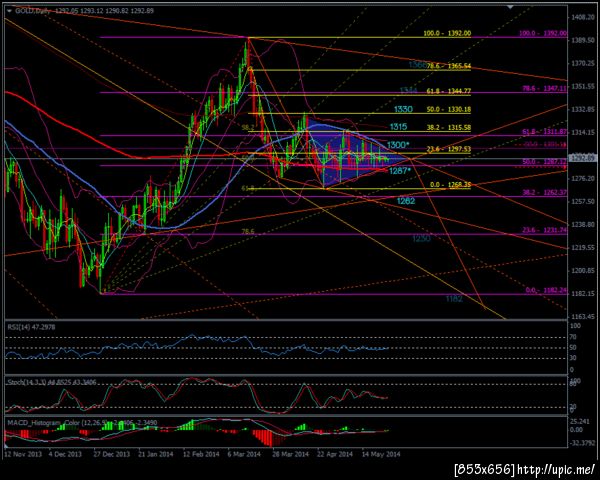Click the 21 Jan 2014 date label
This screenshot has height=480, width=600.
[x=156, y=454]
